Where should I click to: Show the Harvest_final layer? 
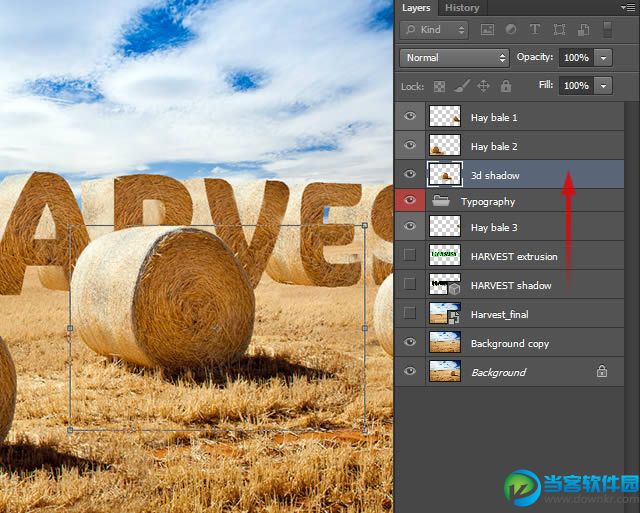410,313
